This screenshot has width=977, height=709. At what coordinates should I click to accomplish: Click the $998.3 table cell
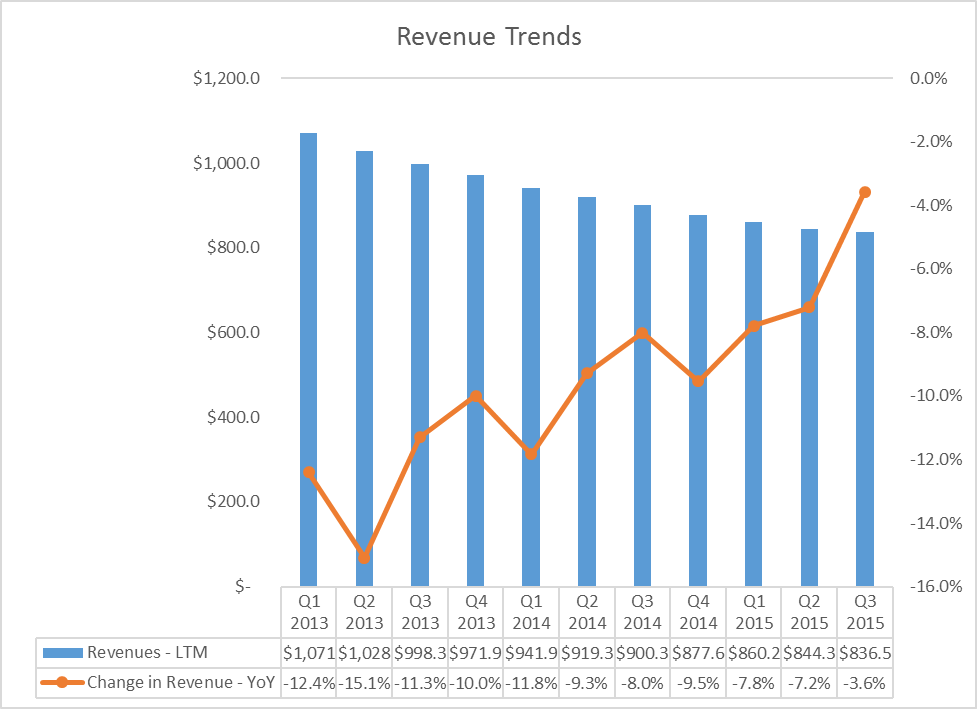pyautogui.click(x=420, y=653)
